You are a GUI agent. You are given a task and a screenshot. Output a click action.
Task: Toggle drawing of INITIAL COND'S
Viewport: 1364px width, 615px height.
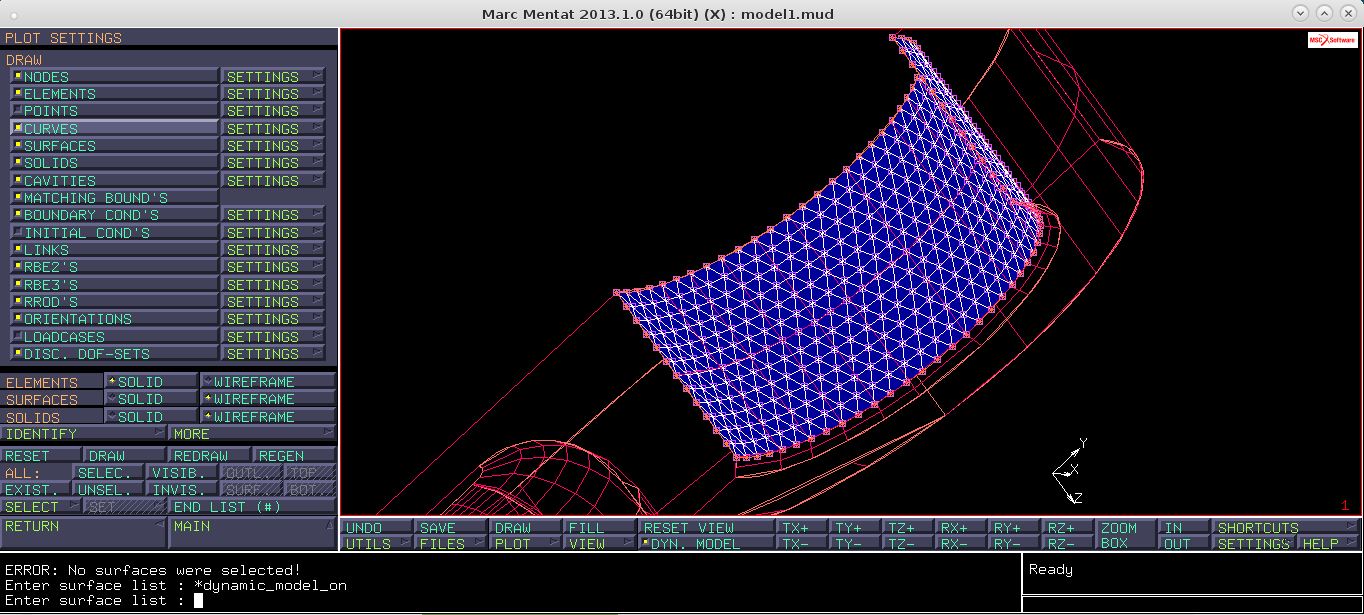[x=115, y=233]
